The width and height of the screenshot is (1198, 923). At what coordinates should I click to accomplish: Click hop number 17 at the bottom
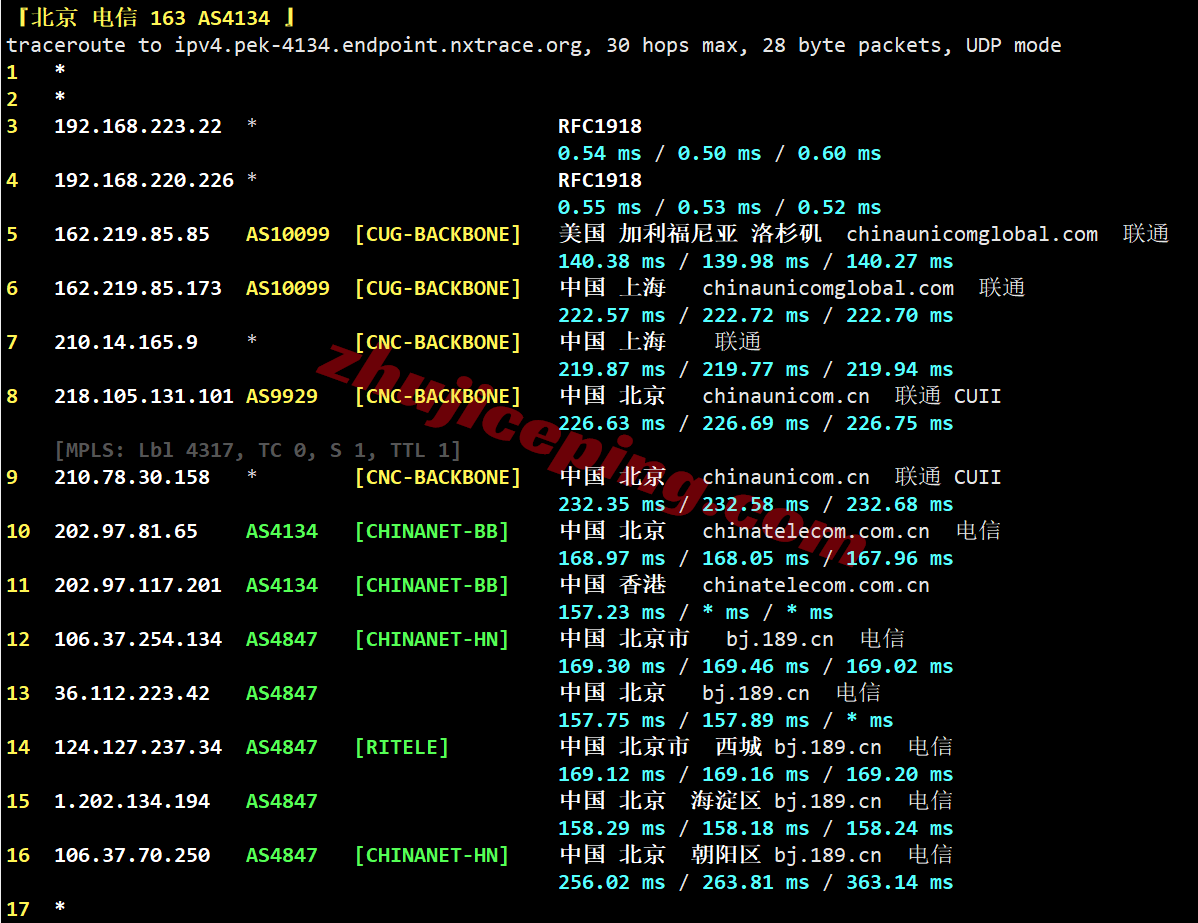point(18,909)
